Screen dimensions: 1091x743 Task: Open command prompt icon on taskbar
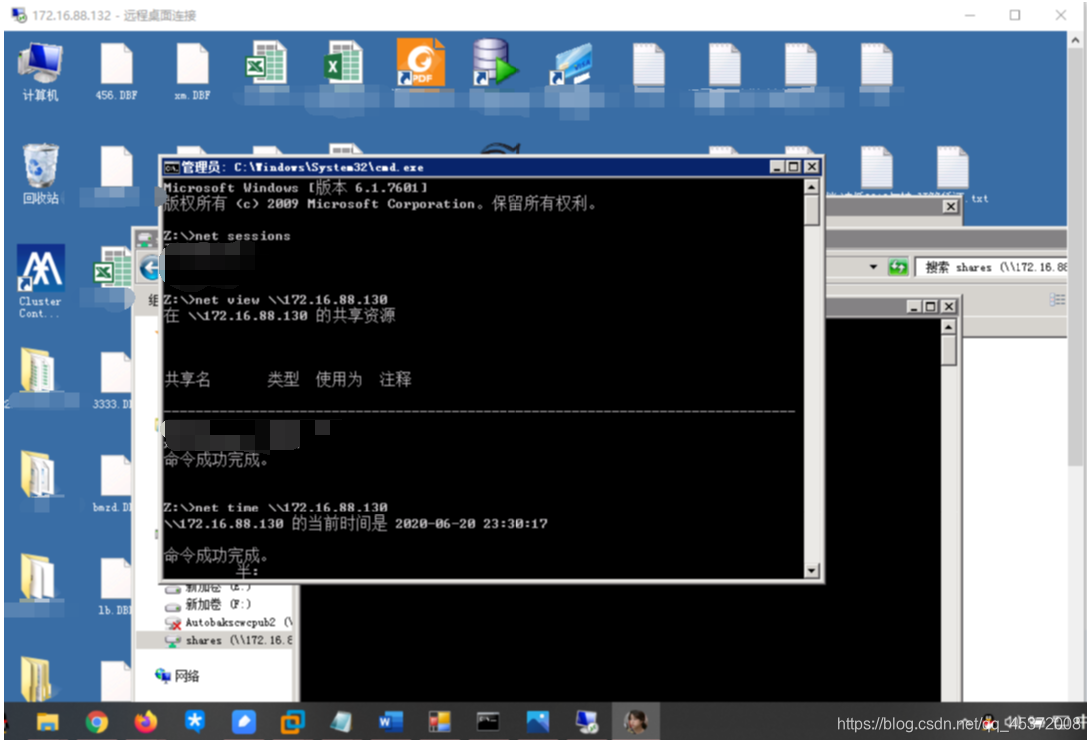[x=488, y=723]
